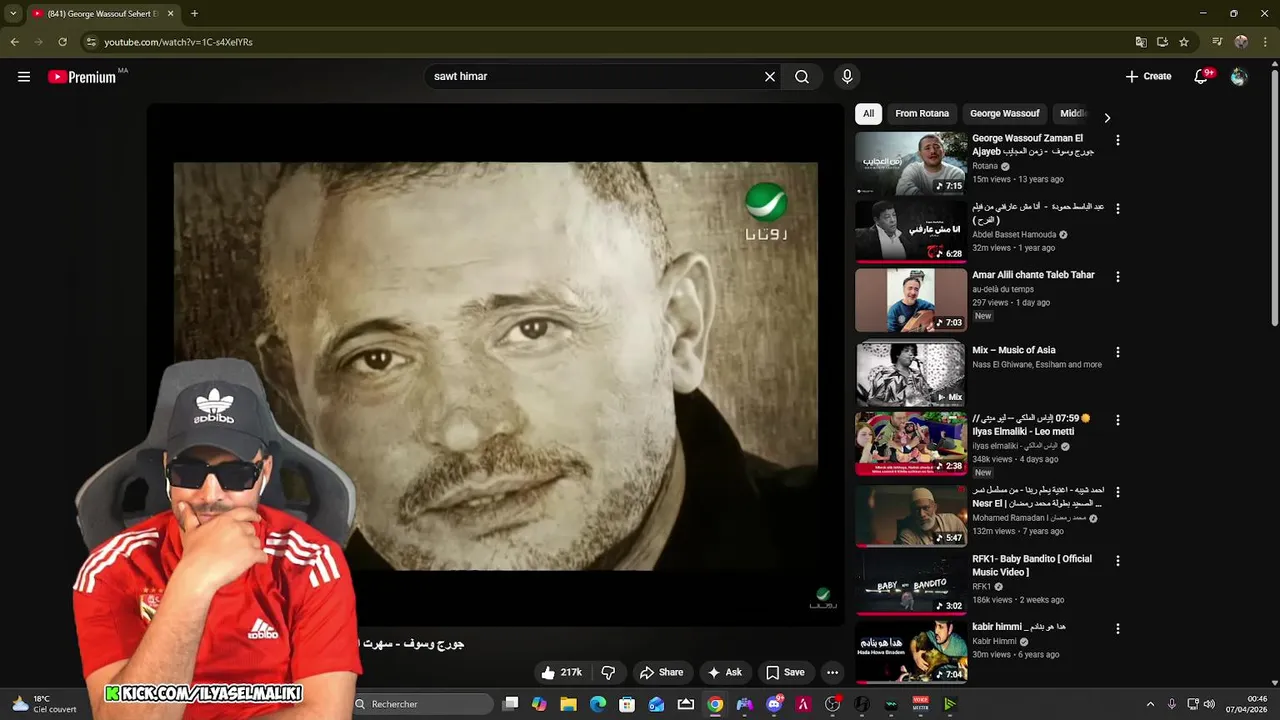1280x720 pixels.
Task: Open Chrome three-dot menu
Action: click(x=1265, y=42)
